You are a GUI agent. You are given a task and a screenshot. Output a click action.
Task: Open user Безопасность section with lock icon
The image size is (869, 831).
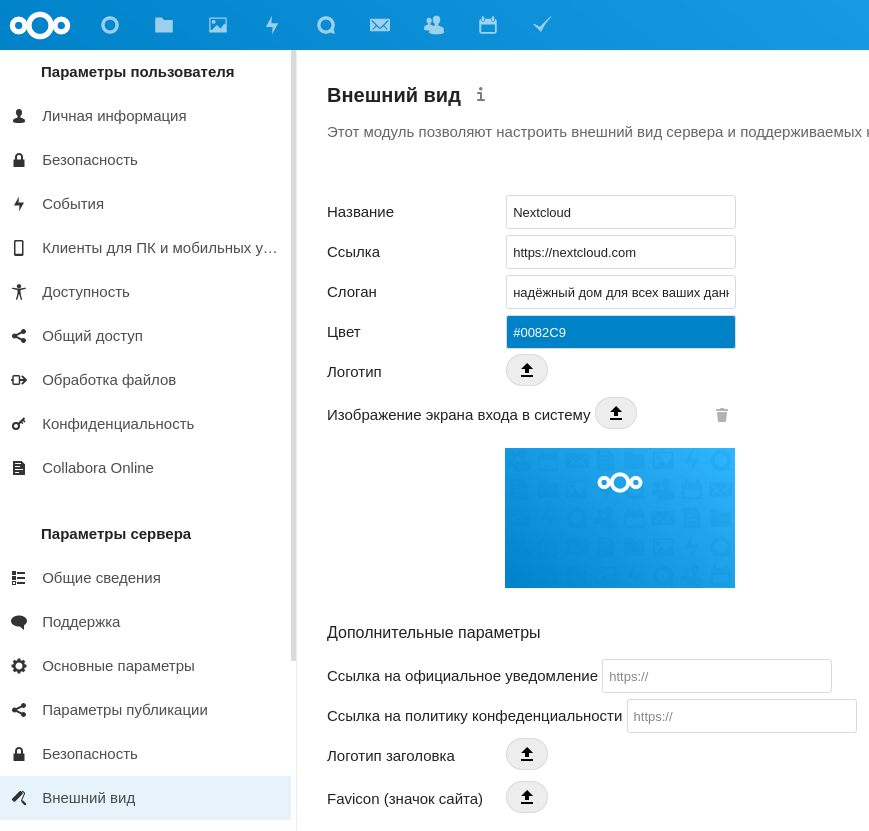click(145, 160)
